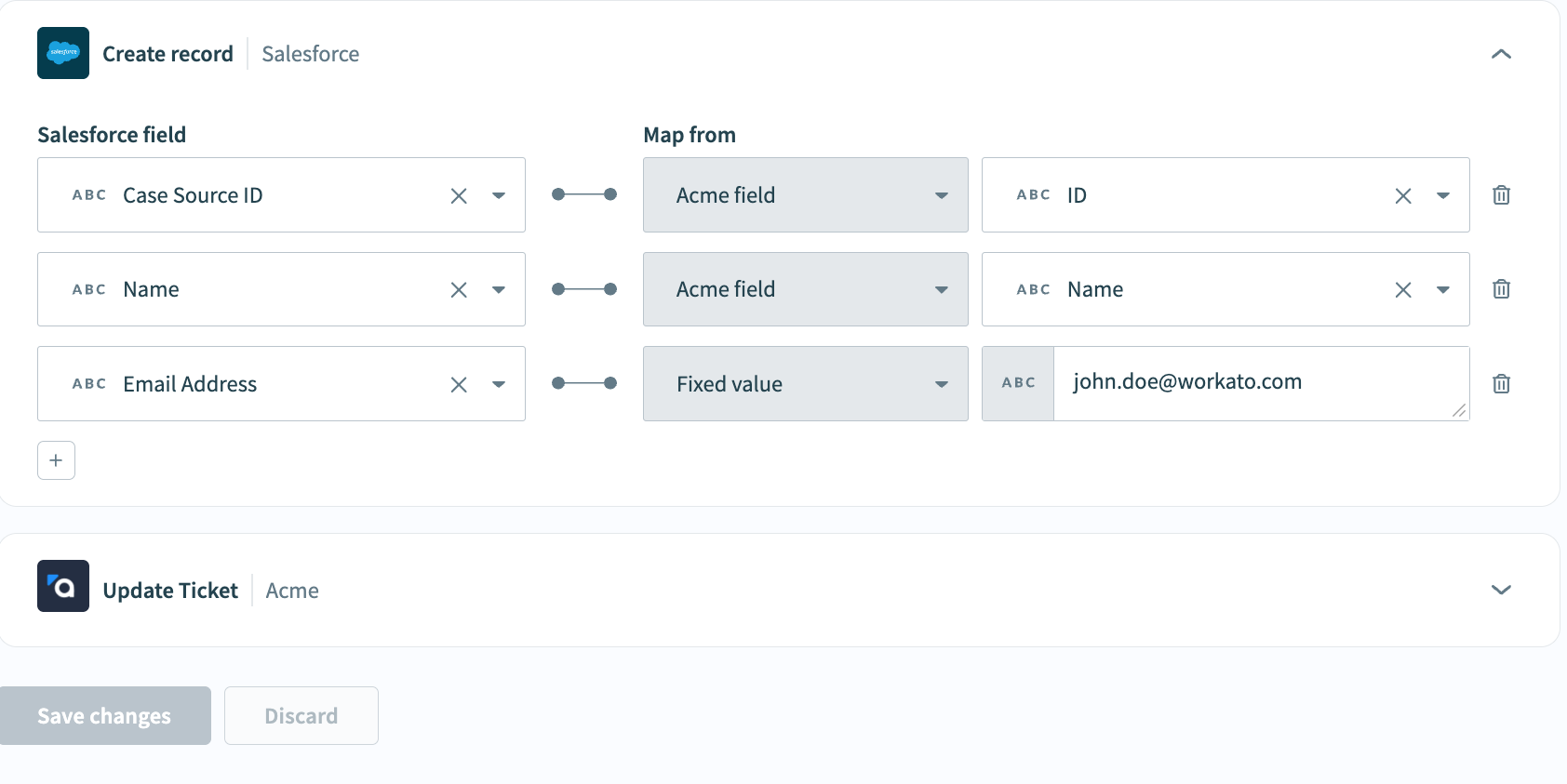The width and height of the screenshot is (1567, 784).
Task: Click the Salesforce connector icon
Action: click(x=62, y=53)
